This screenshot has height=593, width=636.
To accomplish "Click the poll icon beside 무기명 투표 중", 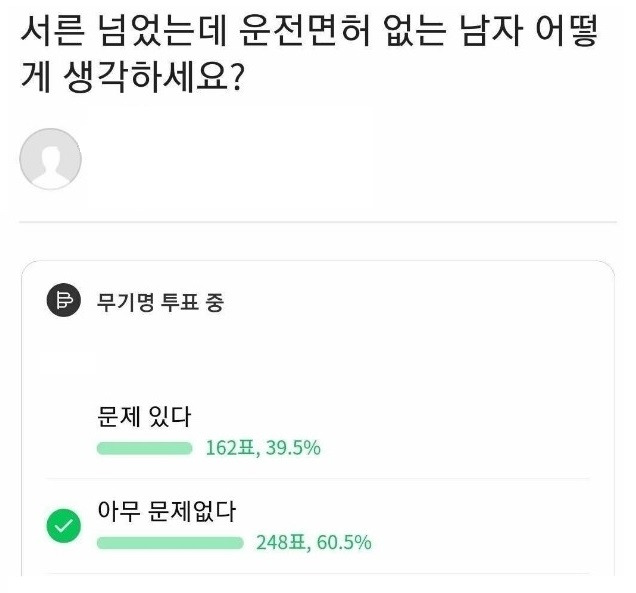I will click(x=64, y=302).
